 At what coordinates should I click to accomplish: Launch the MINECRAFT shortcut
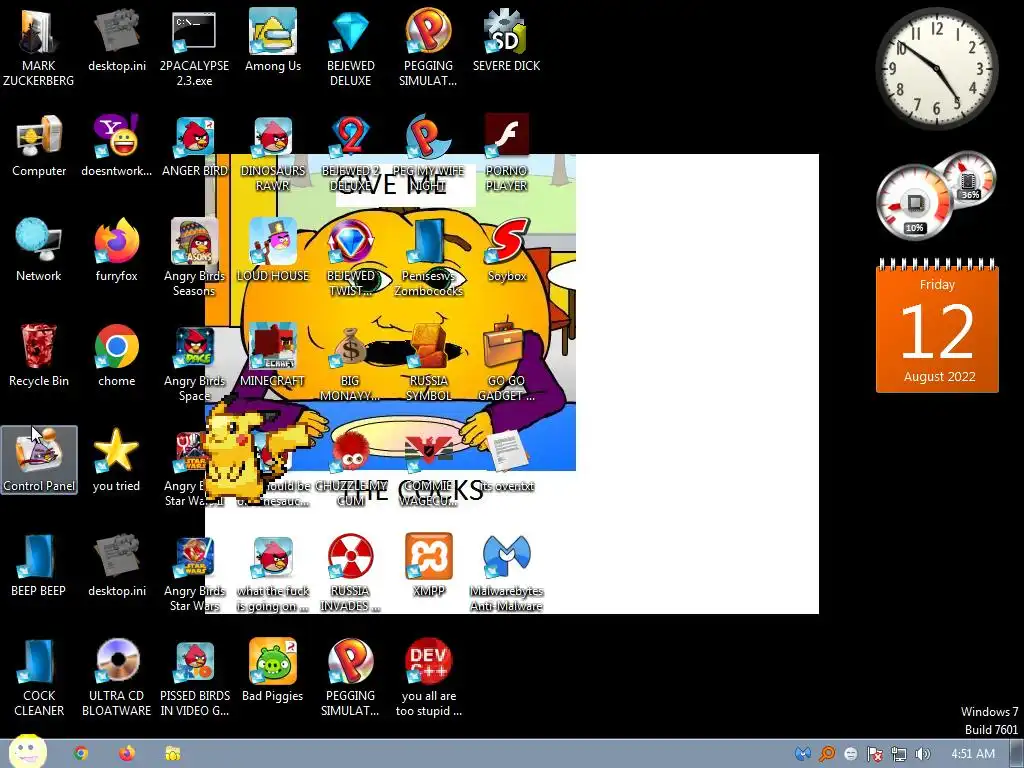(273, 356)
